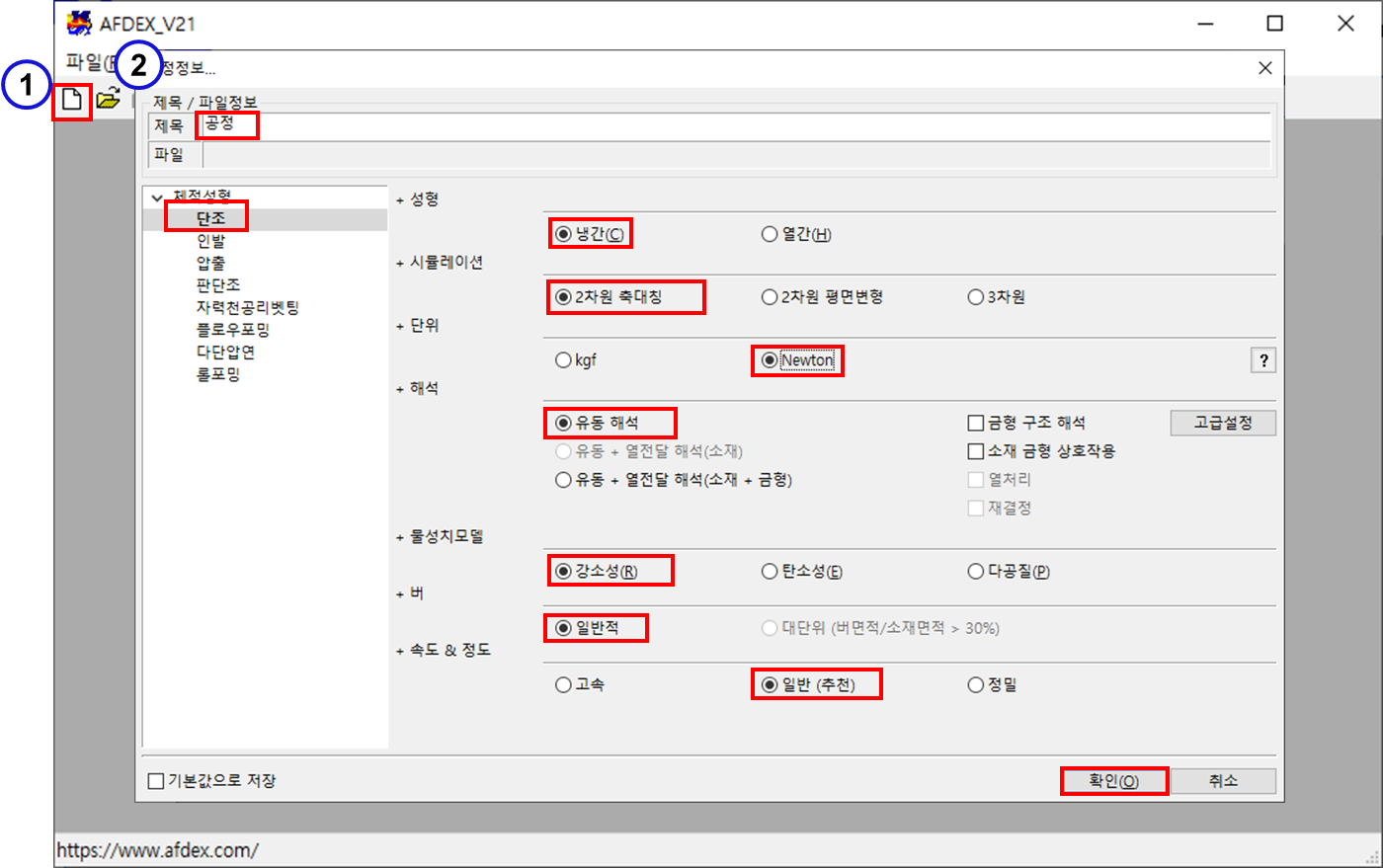Screen dimensions: 1383x868
Task: Choose 롤포밍 from the process tree
Action: point(217,375)
